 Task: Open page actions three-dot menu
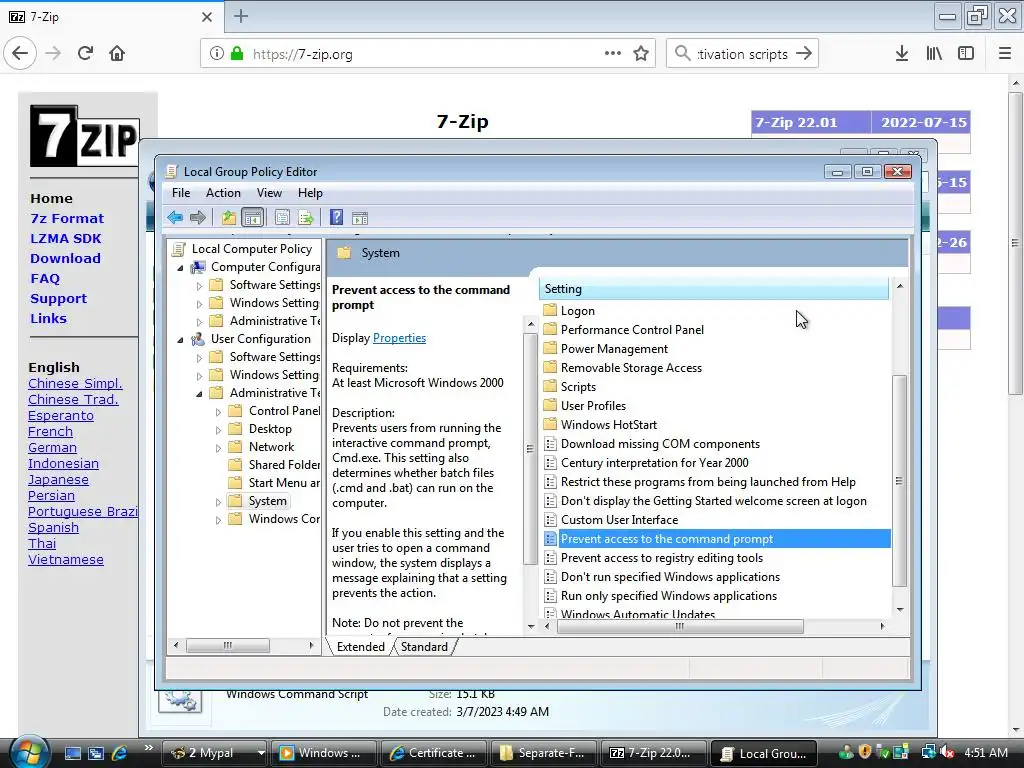point(613,54)
